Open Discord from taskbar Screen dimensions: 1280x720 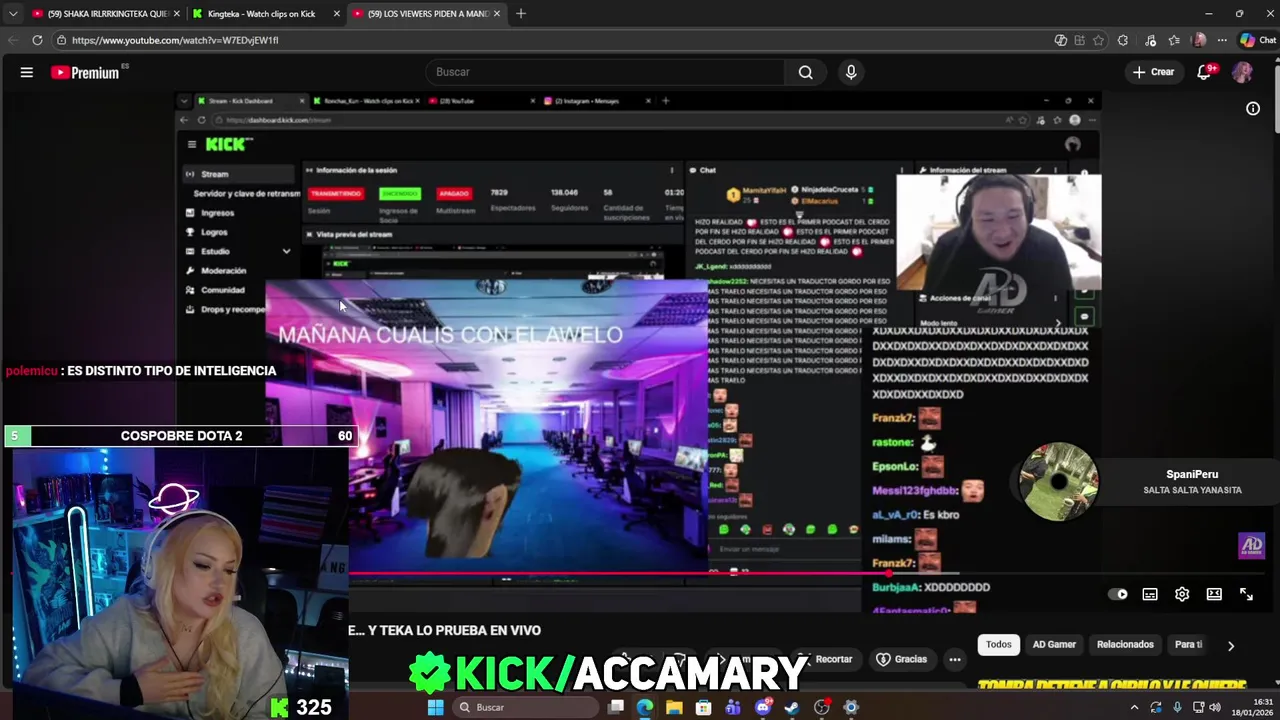pyautogui.click(x=763, y=707)
